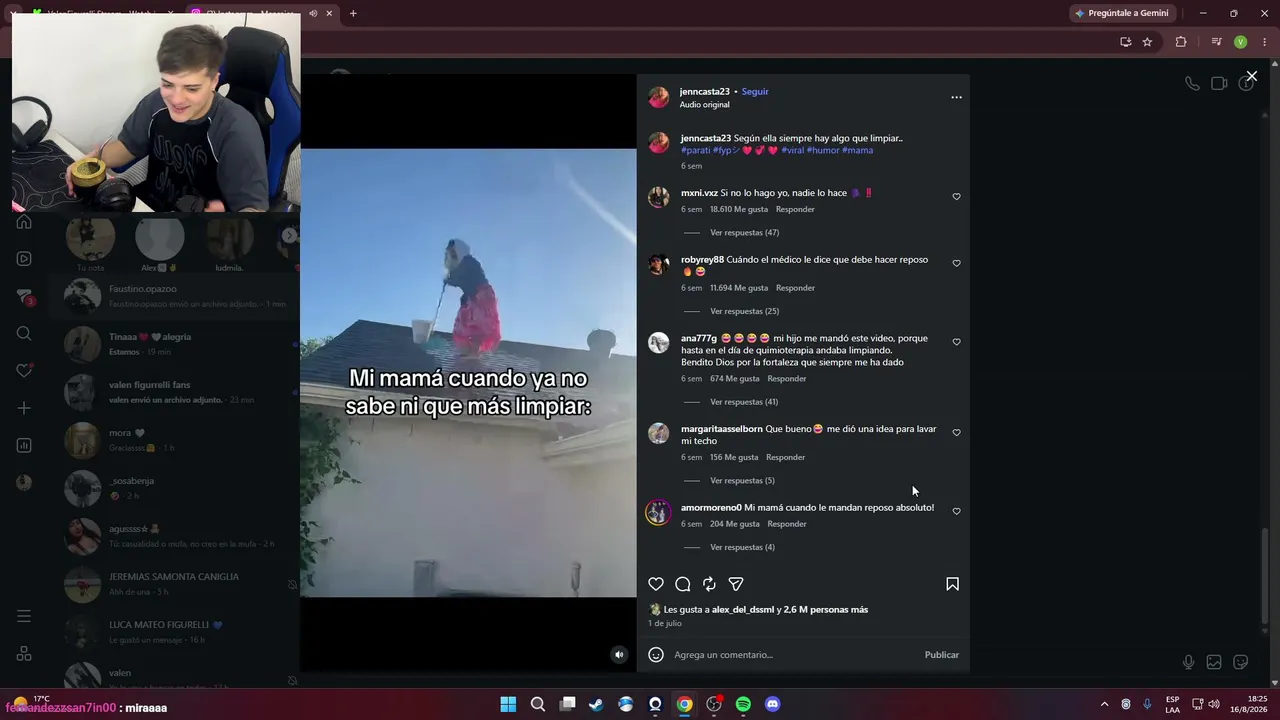The width and height of the screenshot is (1280, 720).
Task: Like the comment by robyrey88
Action: click(956, 264)
